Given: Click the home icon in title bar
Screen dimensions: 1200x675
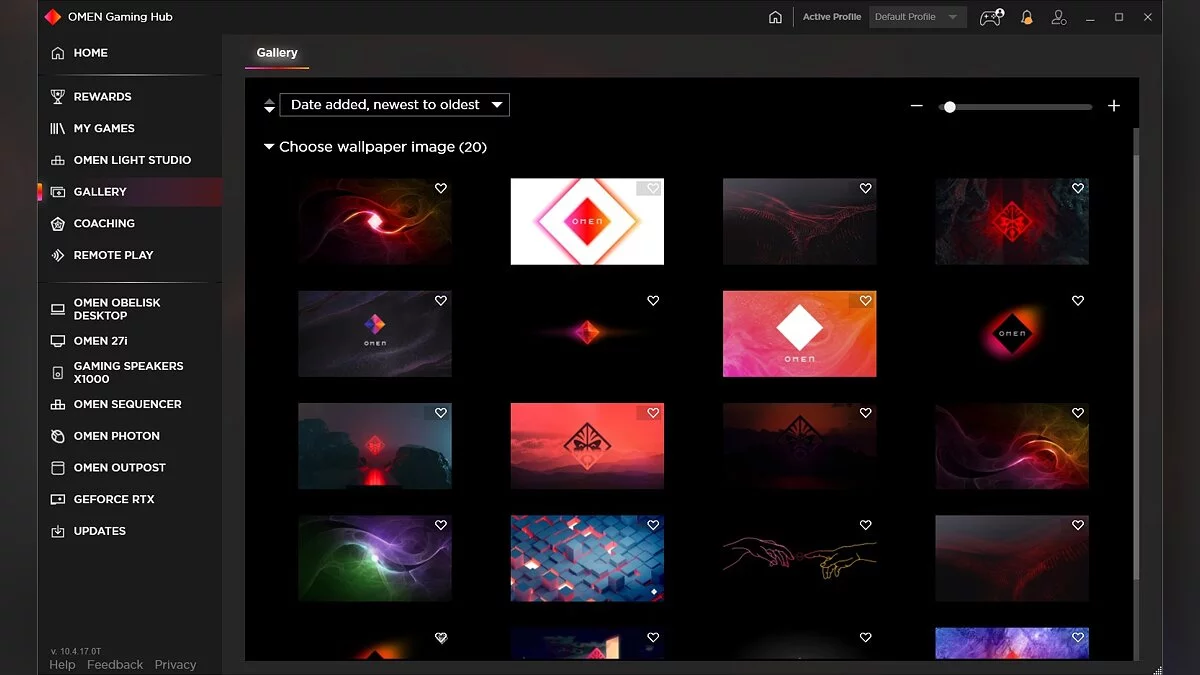Looking at the screenshot, I should pos(775,17).
